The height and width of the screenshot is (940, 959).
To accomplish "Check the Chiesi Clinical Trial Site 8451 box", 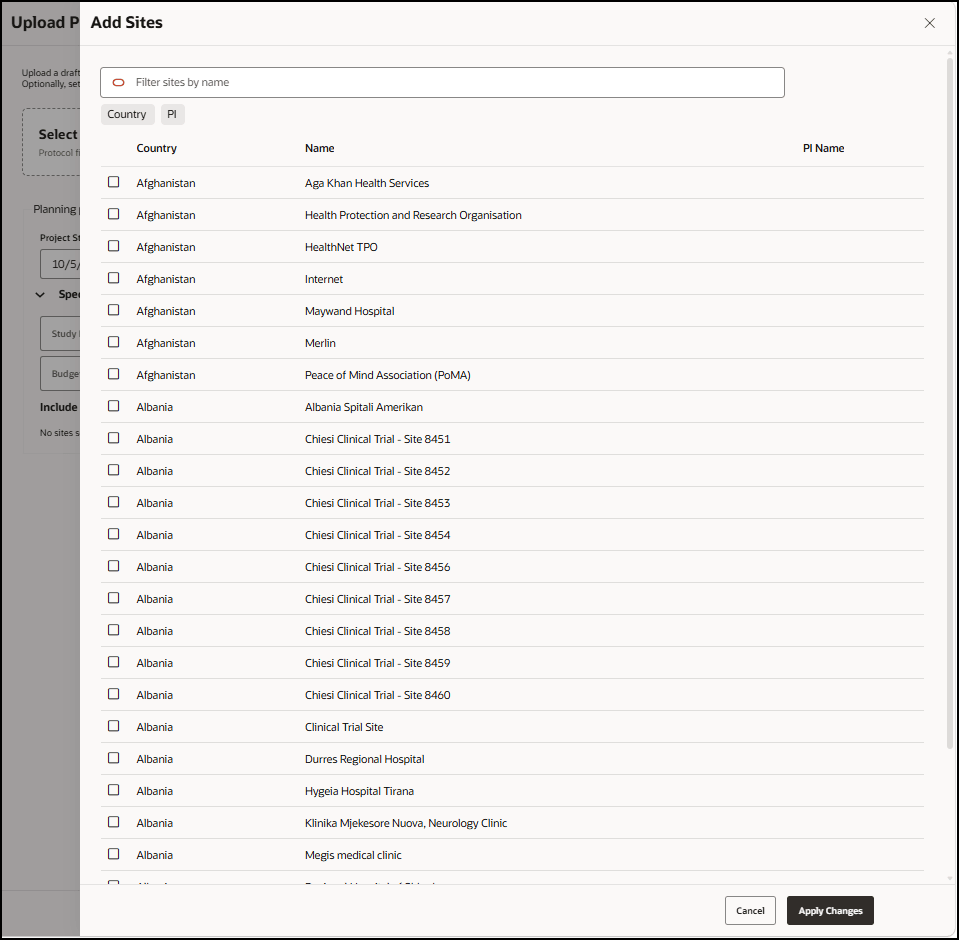I will point(114,438).
